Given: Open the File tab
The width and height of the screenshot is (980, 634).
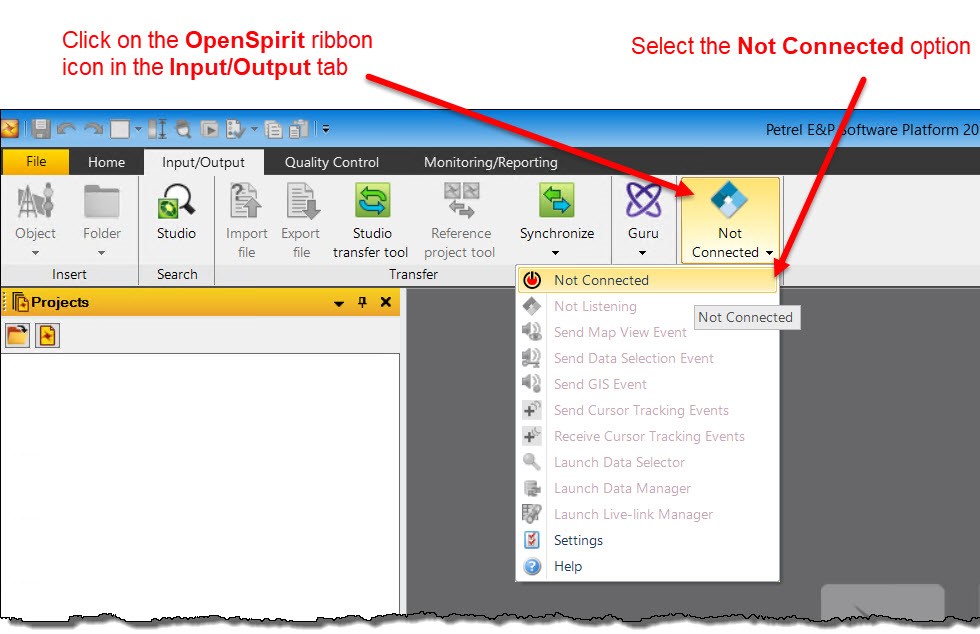Looking at the screenshot, I should tap(36, 161).
